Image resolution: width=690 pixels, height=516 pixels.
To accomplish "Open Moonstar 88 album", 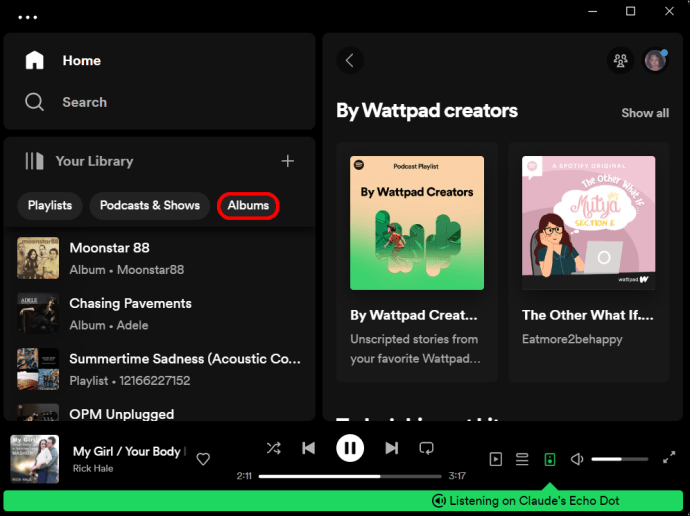I will 159,258.
